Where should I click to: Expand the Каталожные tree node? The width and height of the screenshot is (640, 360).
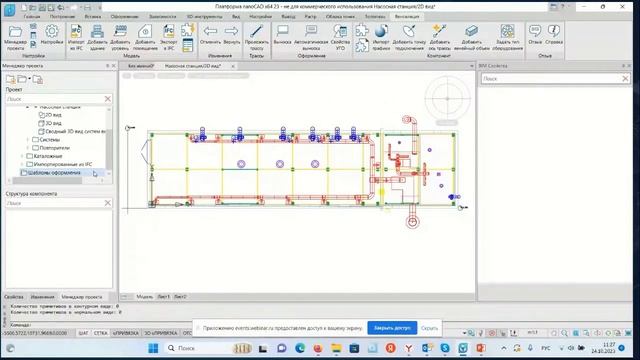(22, 156)
